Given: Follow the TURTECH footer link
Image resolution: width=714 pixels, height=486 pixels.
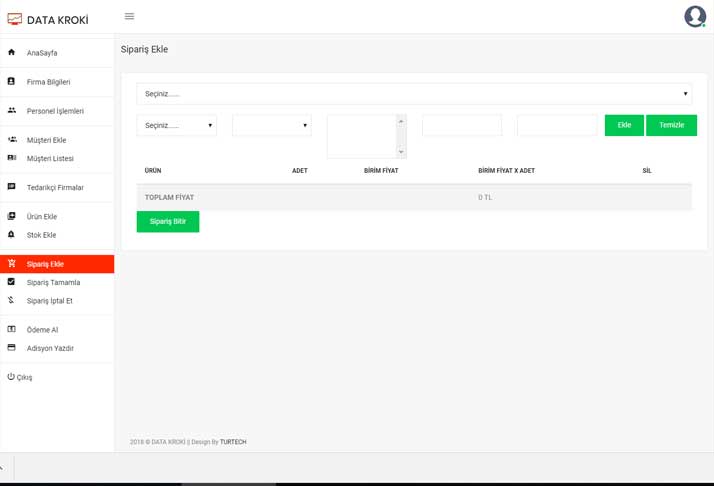Looking at the screenshot, I should [233, 442].
